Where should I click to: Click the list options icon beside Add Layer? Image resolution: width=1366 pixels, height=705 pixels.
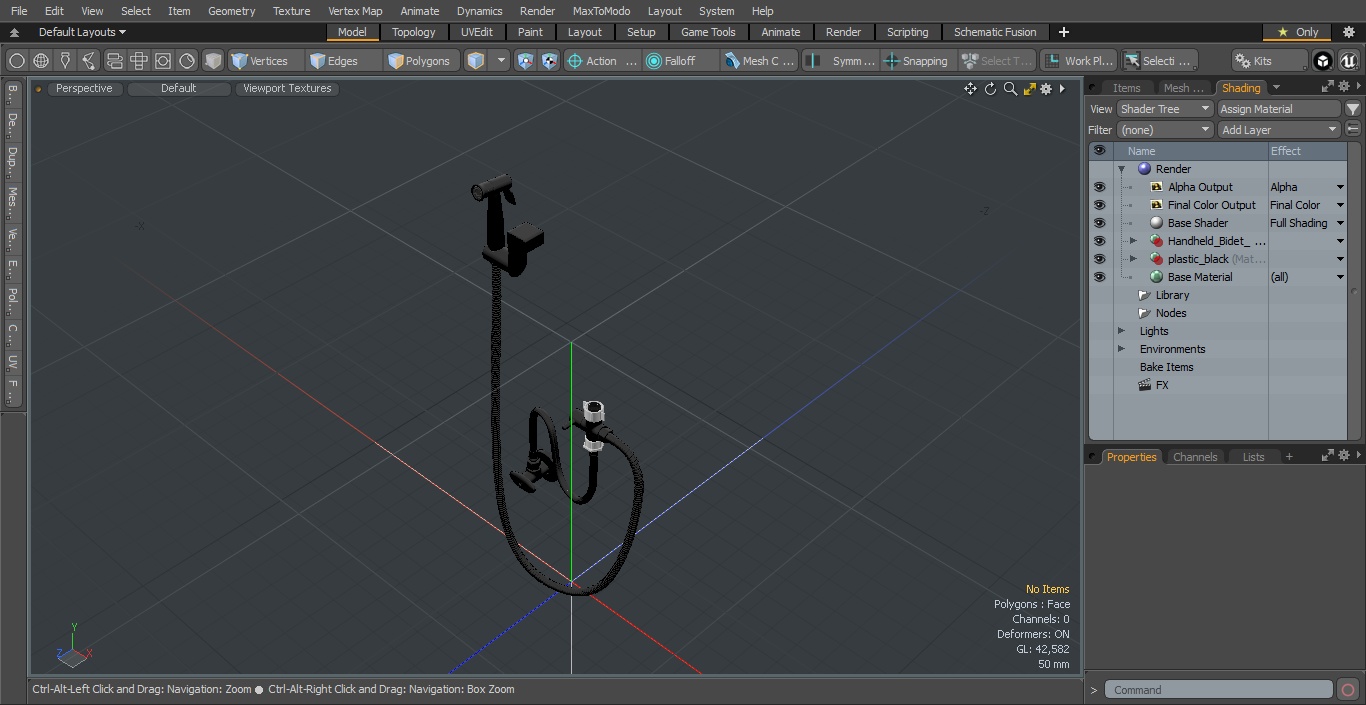tap(1353, 130)
